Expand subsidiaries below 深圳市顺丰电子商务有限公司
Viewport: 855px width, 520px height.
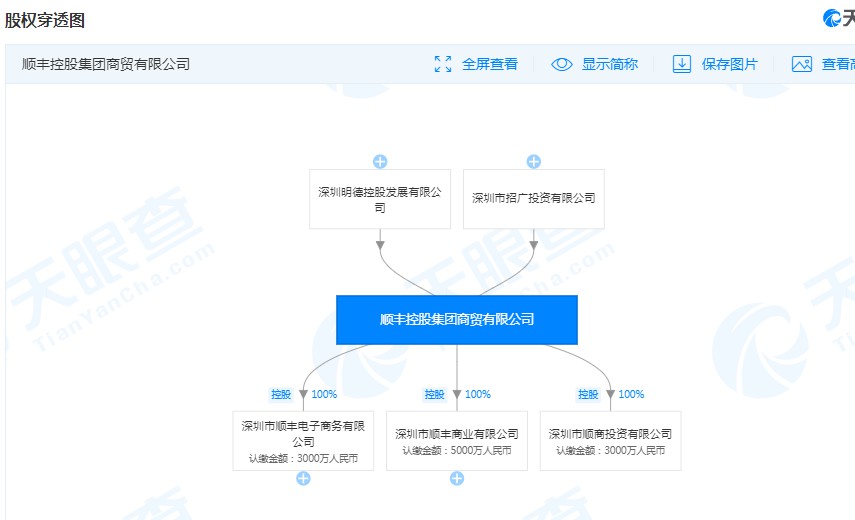303,479
